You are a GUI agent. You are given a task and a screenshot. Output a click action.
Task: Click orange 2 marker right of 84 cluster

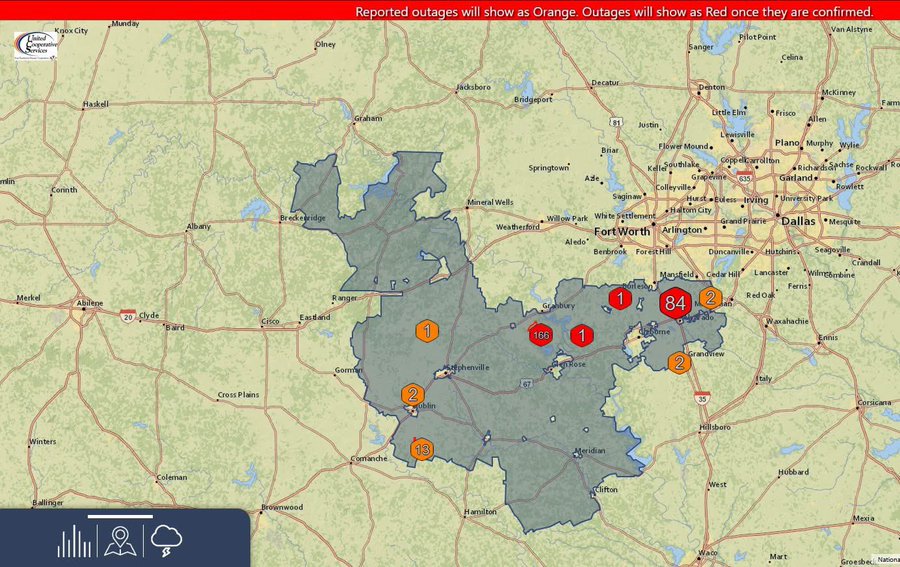click(710, 297)
